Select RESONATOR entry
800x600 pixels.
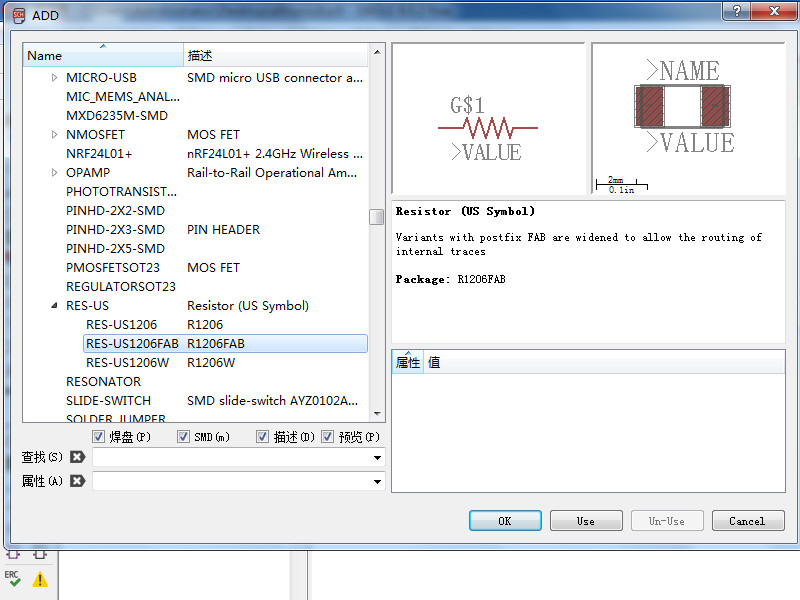[104, 382]
